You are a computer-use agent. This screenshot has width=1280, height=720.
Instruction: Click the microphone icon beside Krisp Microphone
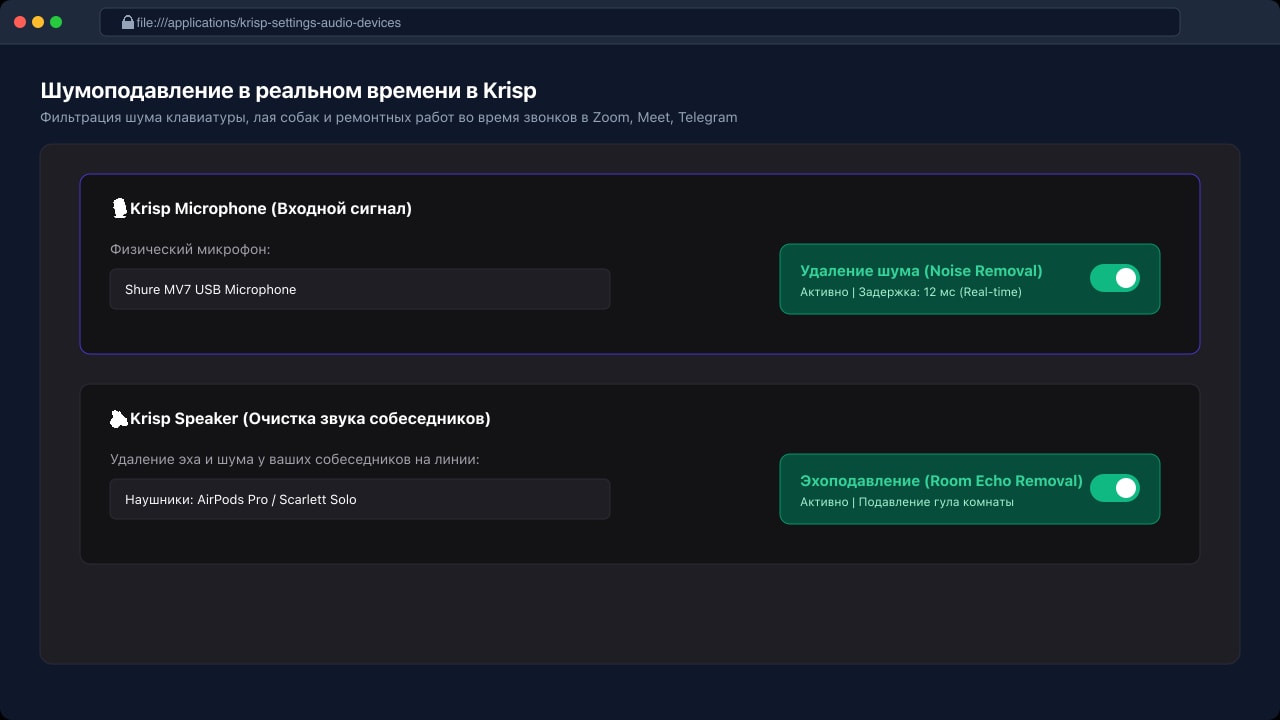click(x=120, y=208)
